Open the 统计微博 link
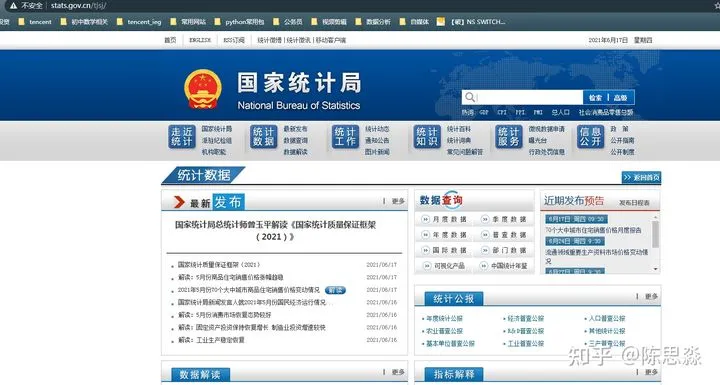 click(x=270, y=40)
